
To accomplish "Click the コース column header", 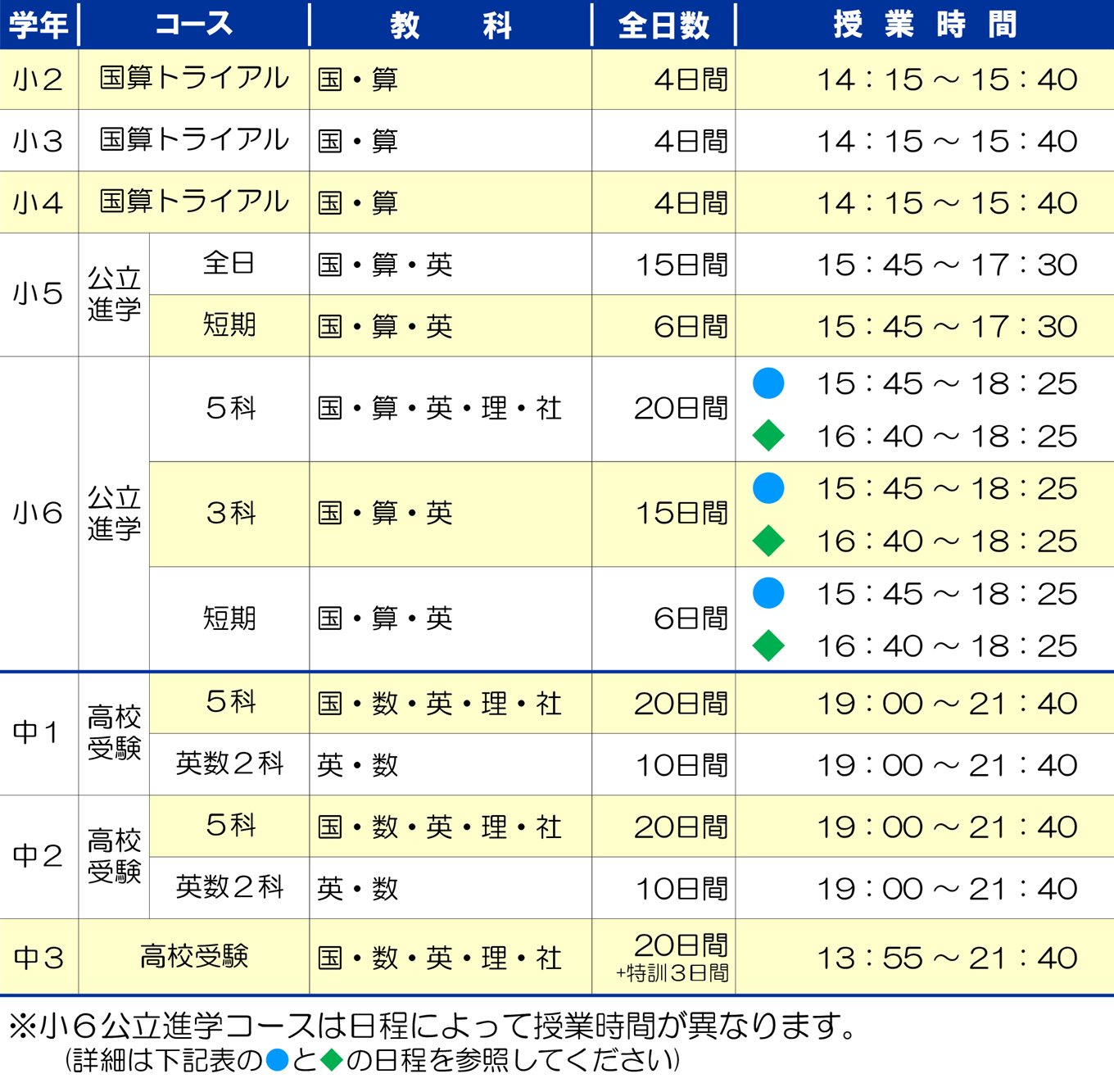I will pyautogui.click(x=194, y=25).
